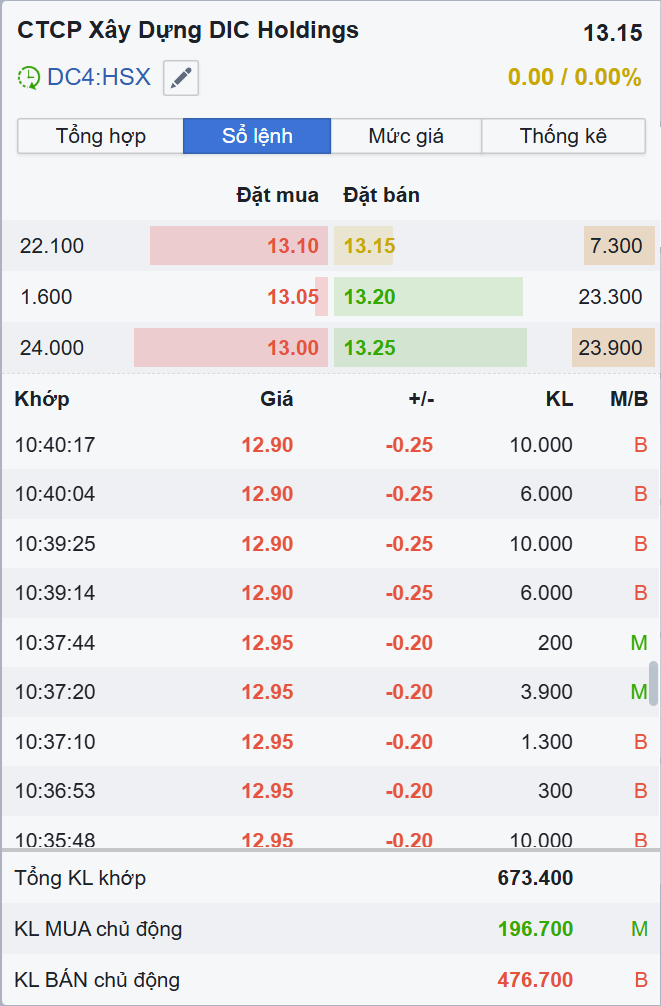This screenshot has height=1006, width=661.
Task: Click the M/B column header
Action: coord(629,399)
